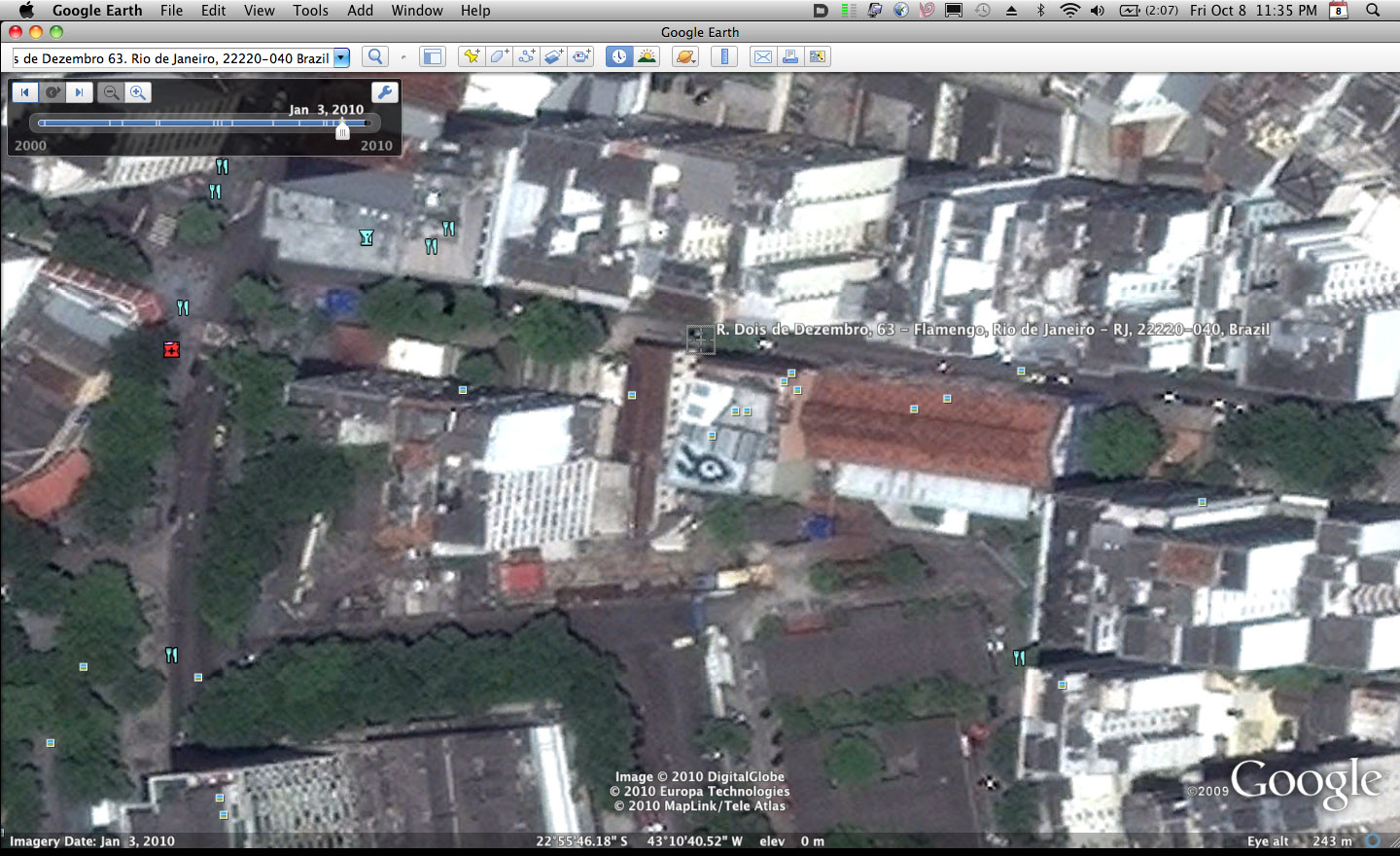Click the bar cocktail glass placemark
This screenshot has width=1400, height=856.
point(367,237)
